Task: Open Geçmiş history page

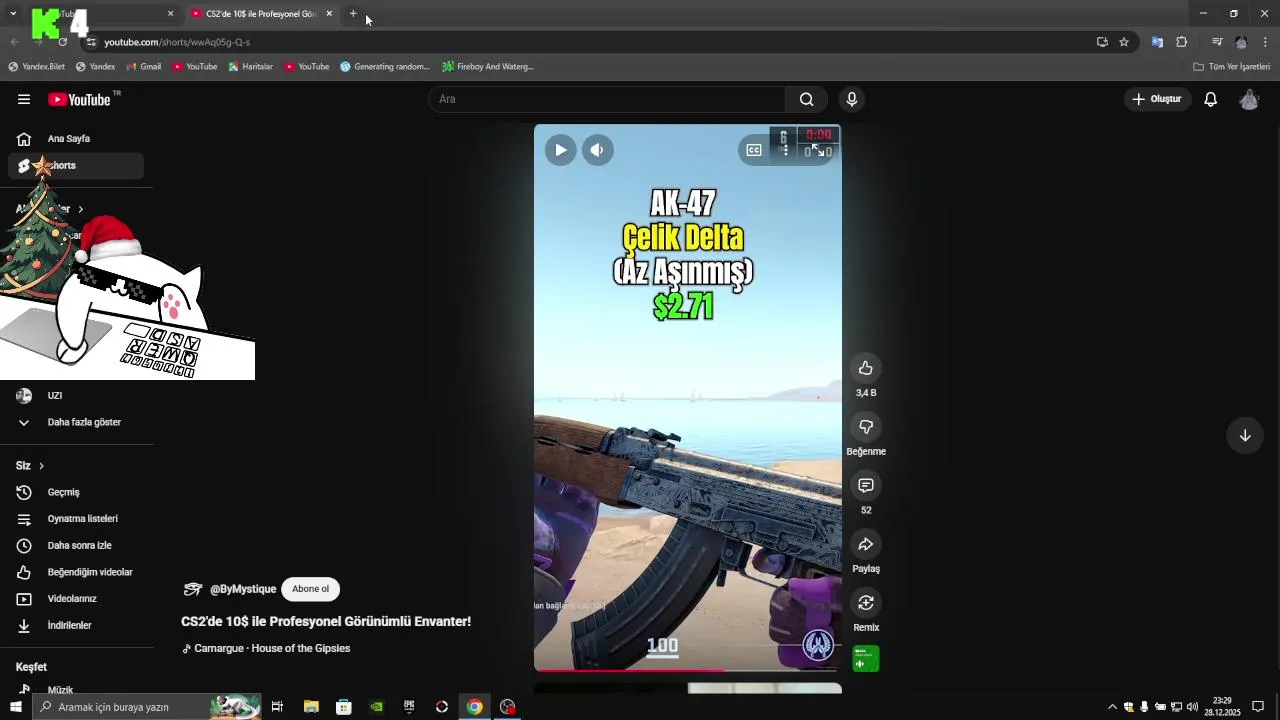Action: click(76, 492)
